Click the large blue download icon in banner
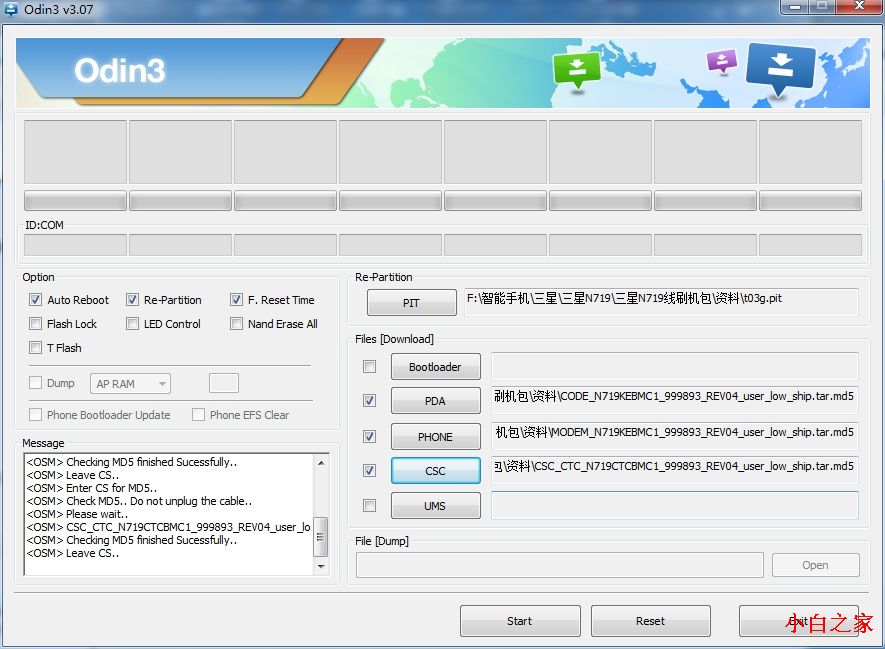This screenshot has width=885, height=649. 781,68
